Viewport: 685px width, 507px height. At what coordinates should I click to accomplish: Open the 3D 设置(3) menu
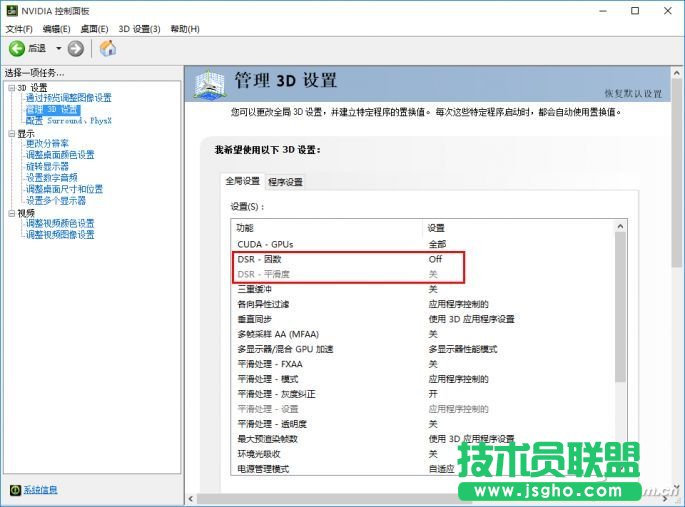tap(139, 29)
